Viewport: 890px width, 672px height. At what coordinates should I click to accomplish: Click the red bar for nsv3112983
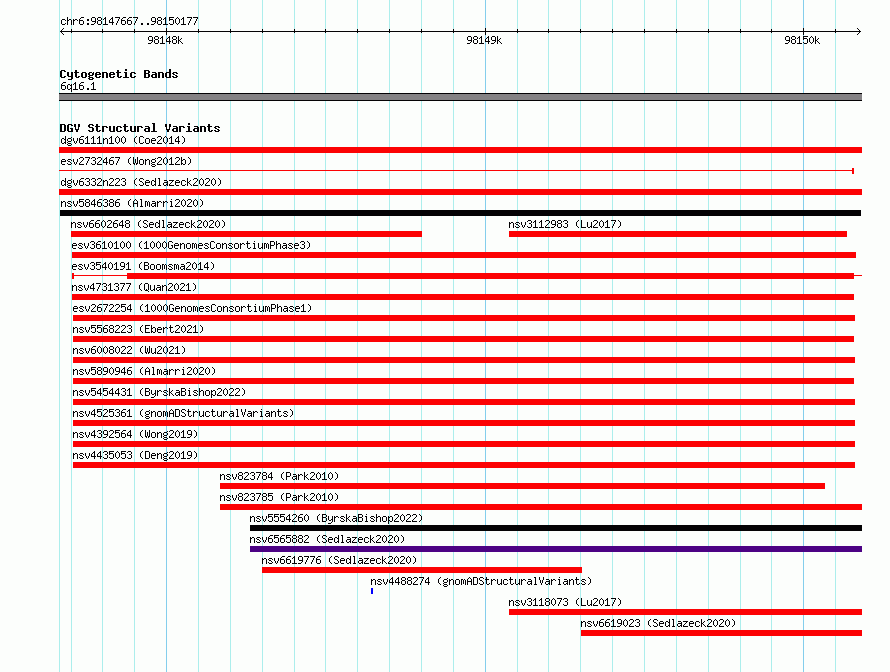tap(678, 234)
